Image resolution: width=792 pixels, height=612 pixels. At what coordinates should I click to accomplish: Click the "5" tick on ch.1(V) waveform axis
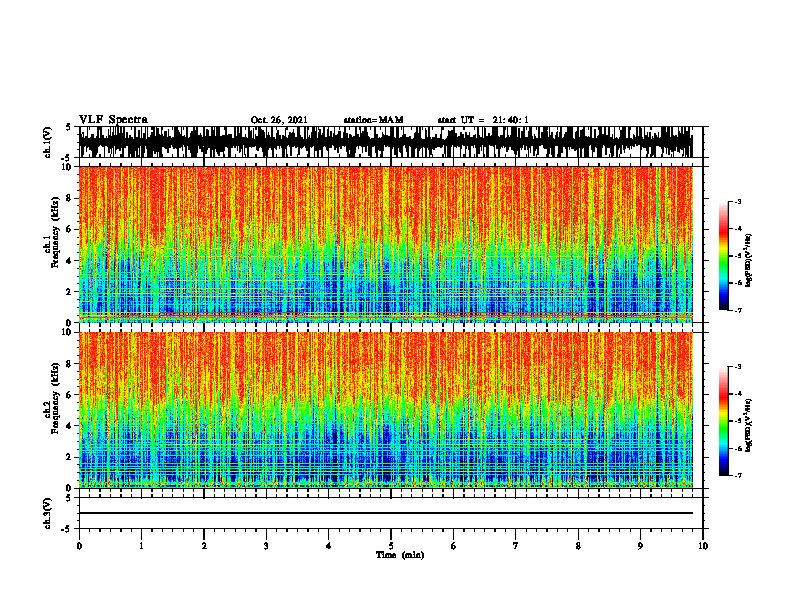click(x=69, y=128)
